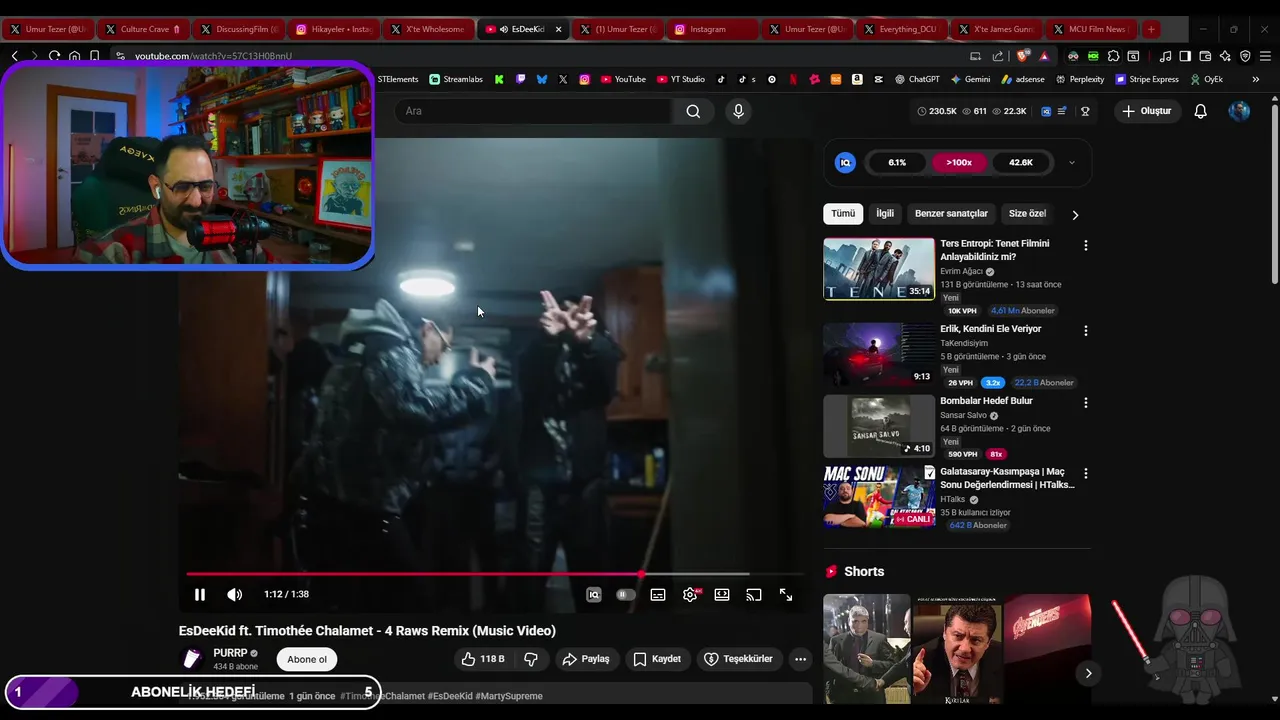Expand the vidIQ stats panel chevron
1280x720 pixels.
(x=1071, y=163)
